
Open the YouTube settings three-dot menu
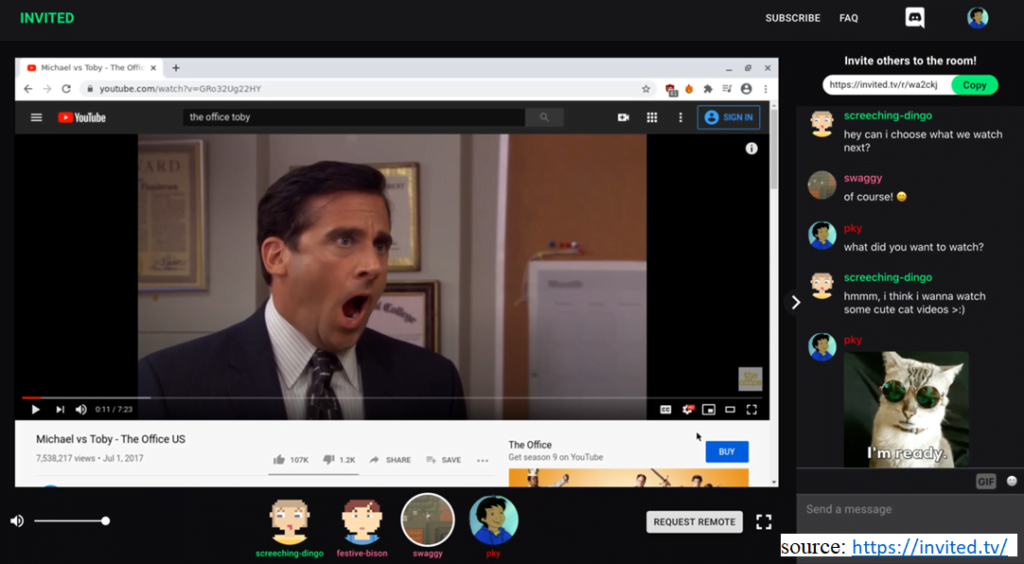[680, 118]
